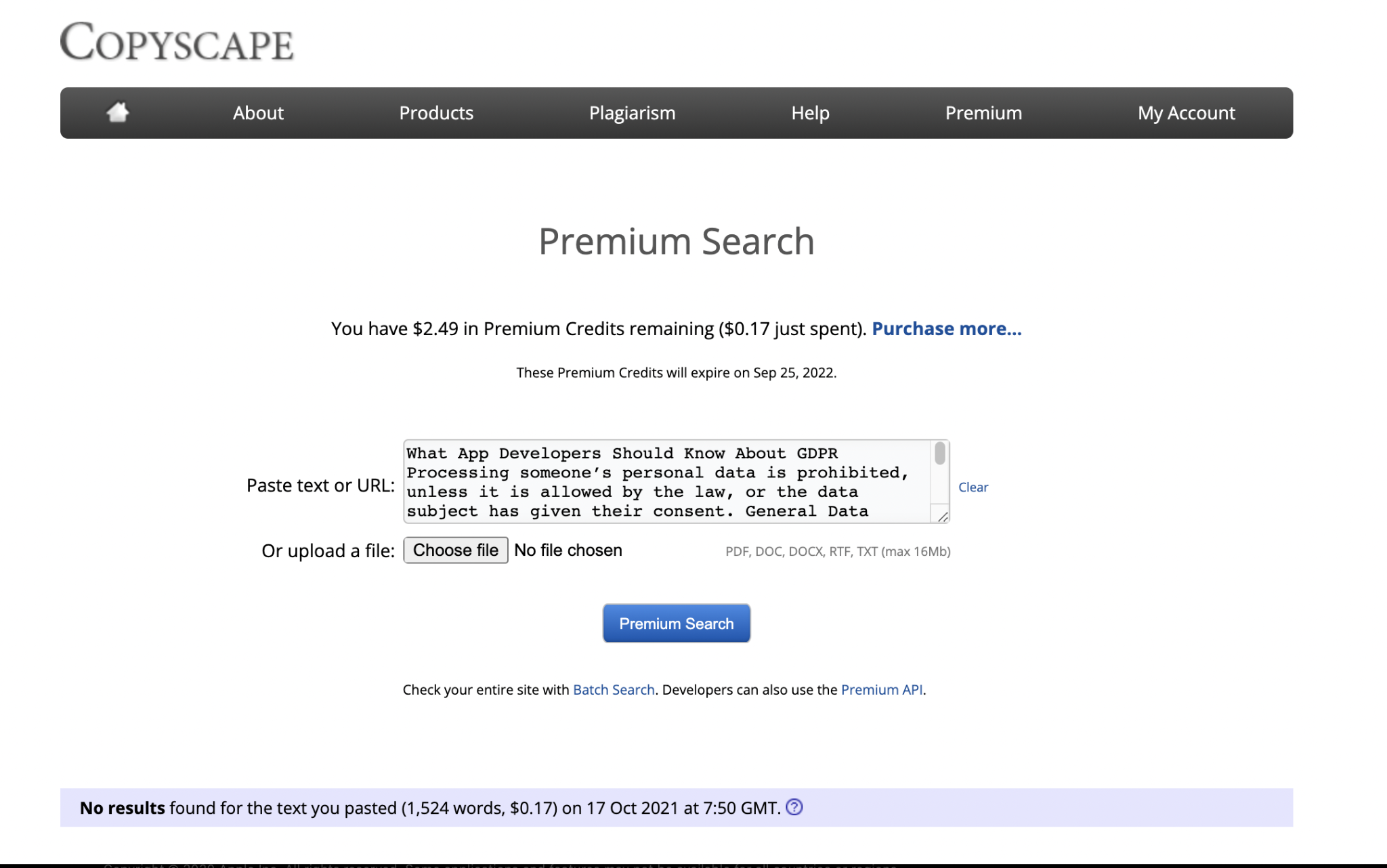This screenshot has width=1387, height=868.
Task: Click the credits expiry notice text
Action: pyautogui.click(x=676, y=373)
